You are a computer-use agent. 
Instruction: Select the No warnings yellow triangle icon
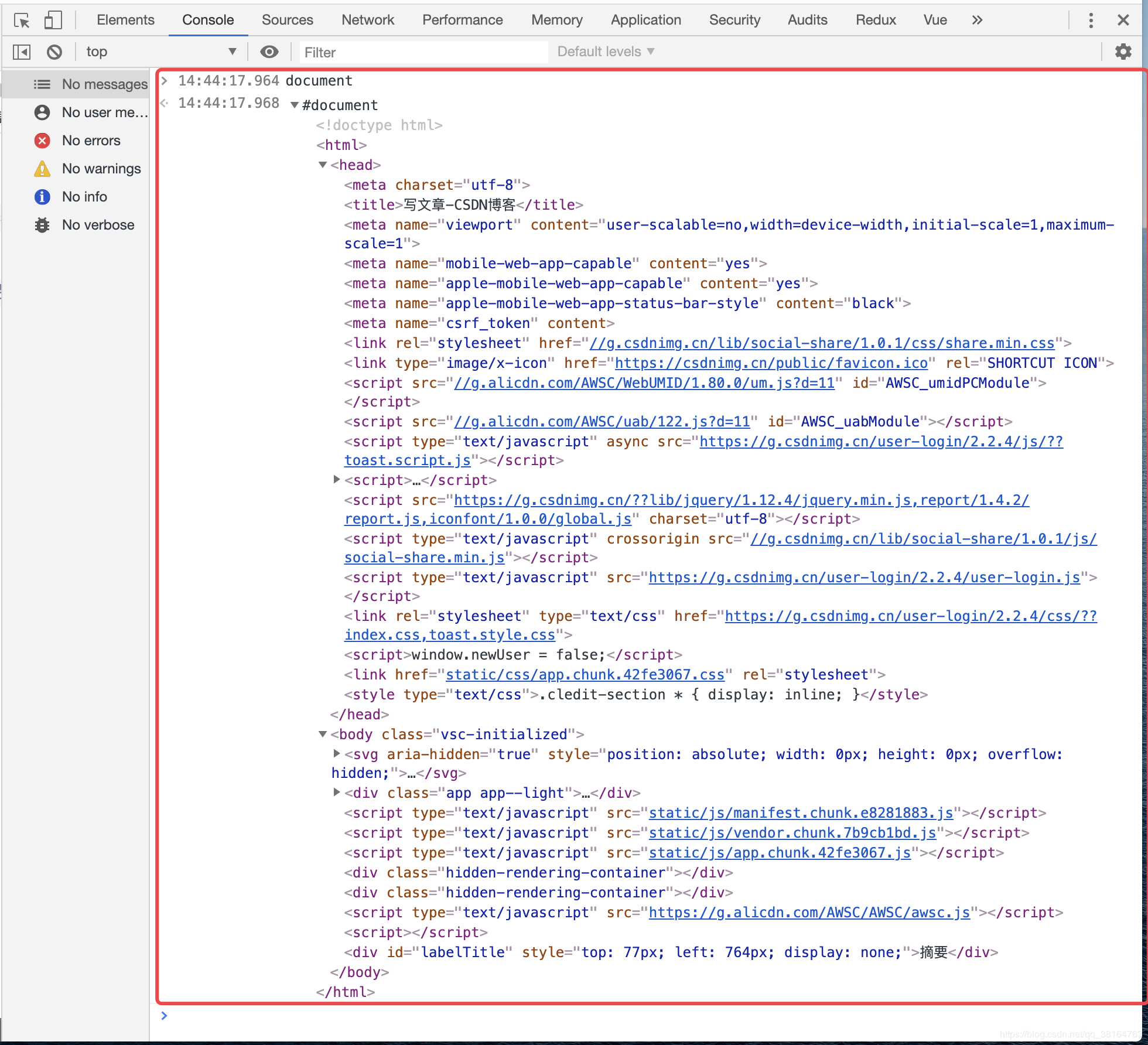[42, 169]
